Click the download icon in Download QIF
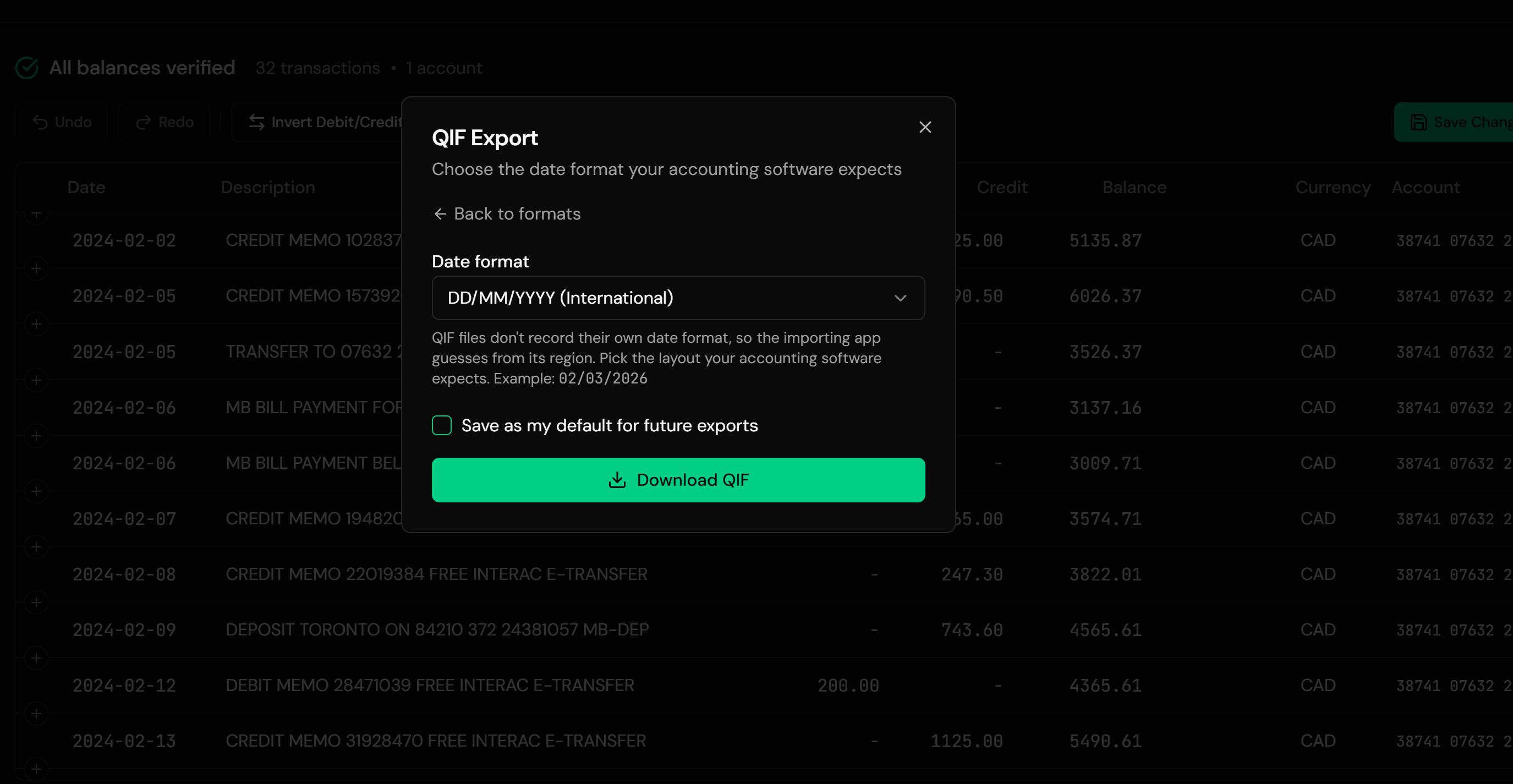The height and width of the screenshot is (784, 1513). click(x=617, y=480)
